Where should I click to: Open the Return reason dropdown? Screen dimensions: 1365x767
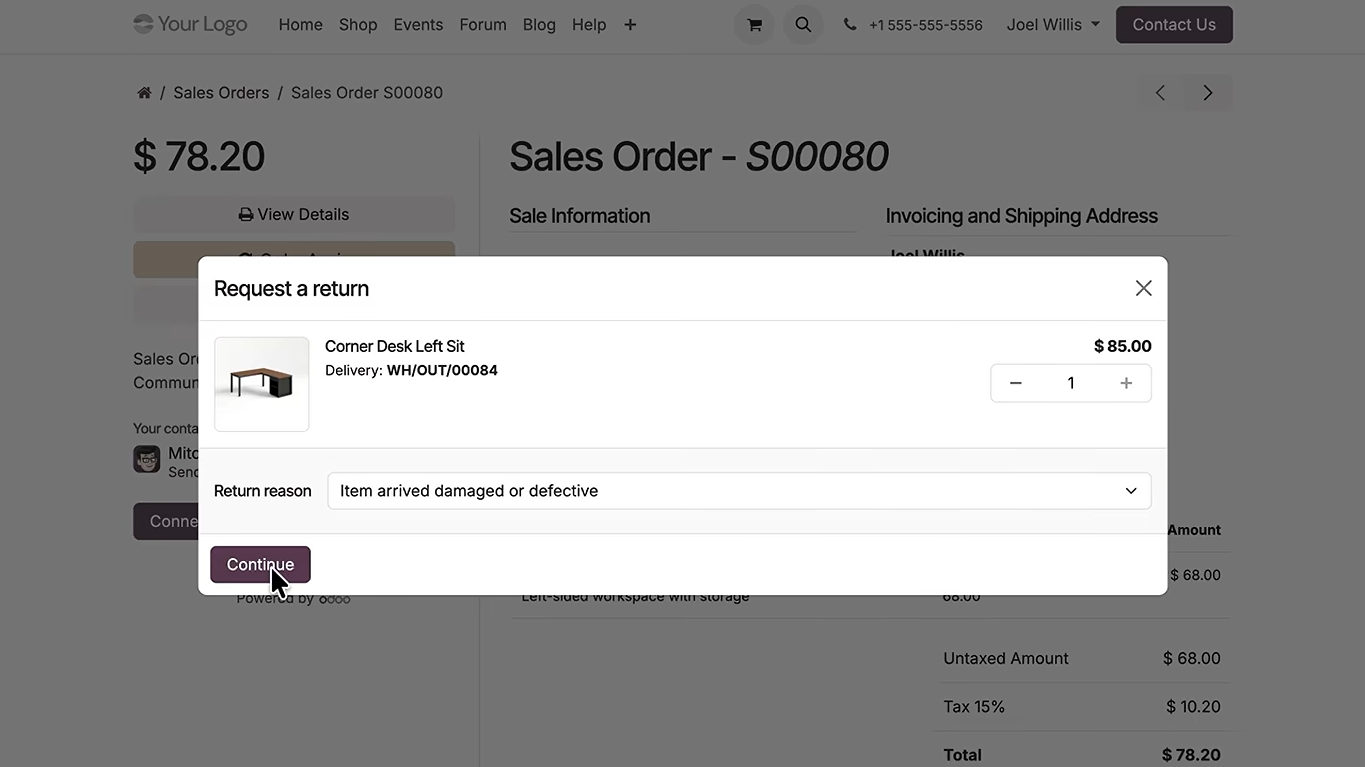pyautogui.click(x=739, y=491)
